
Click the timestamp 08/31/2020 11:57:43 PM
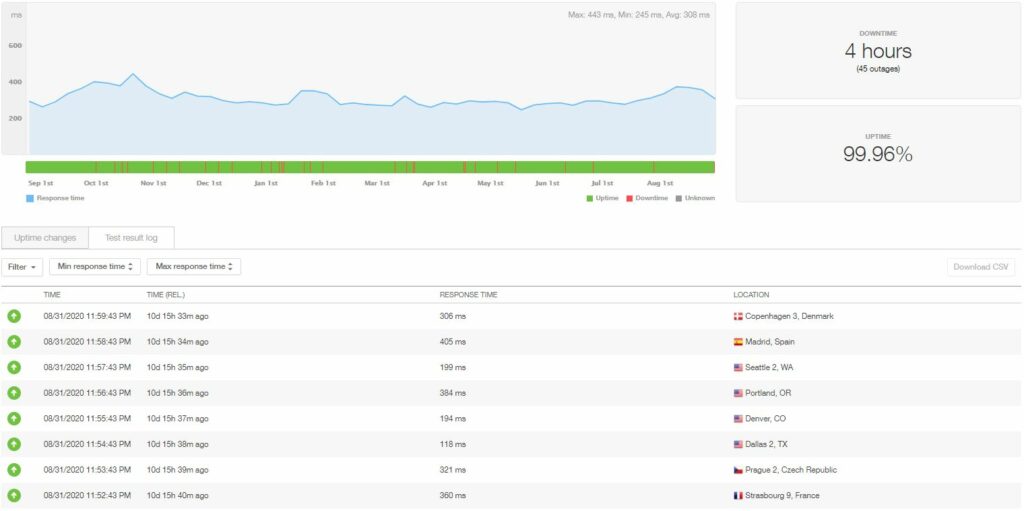[87, 367]
